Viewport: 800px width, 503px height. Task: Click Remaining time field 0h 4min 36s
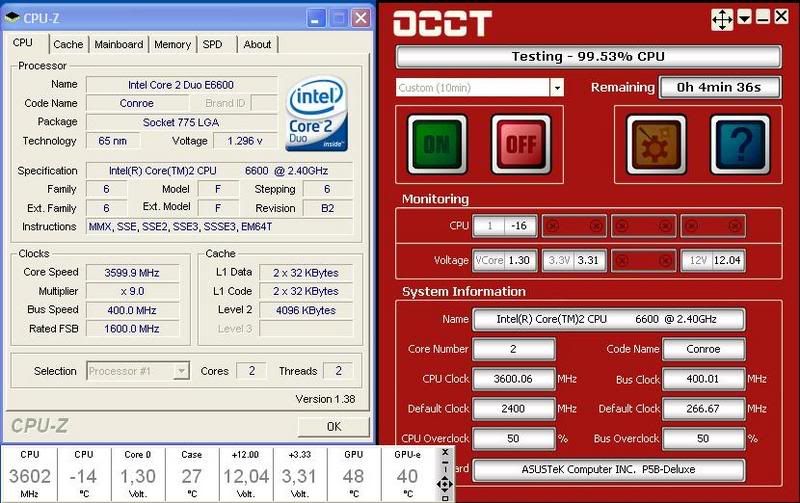click(x=719, y=87)
